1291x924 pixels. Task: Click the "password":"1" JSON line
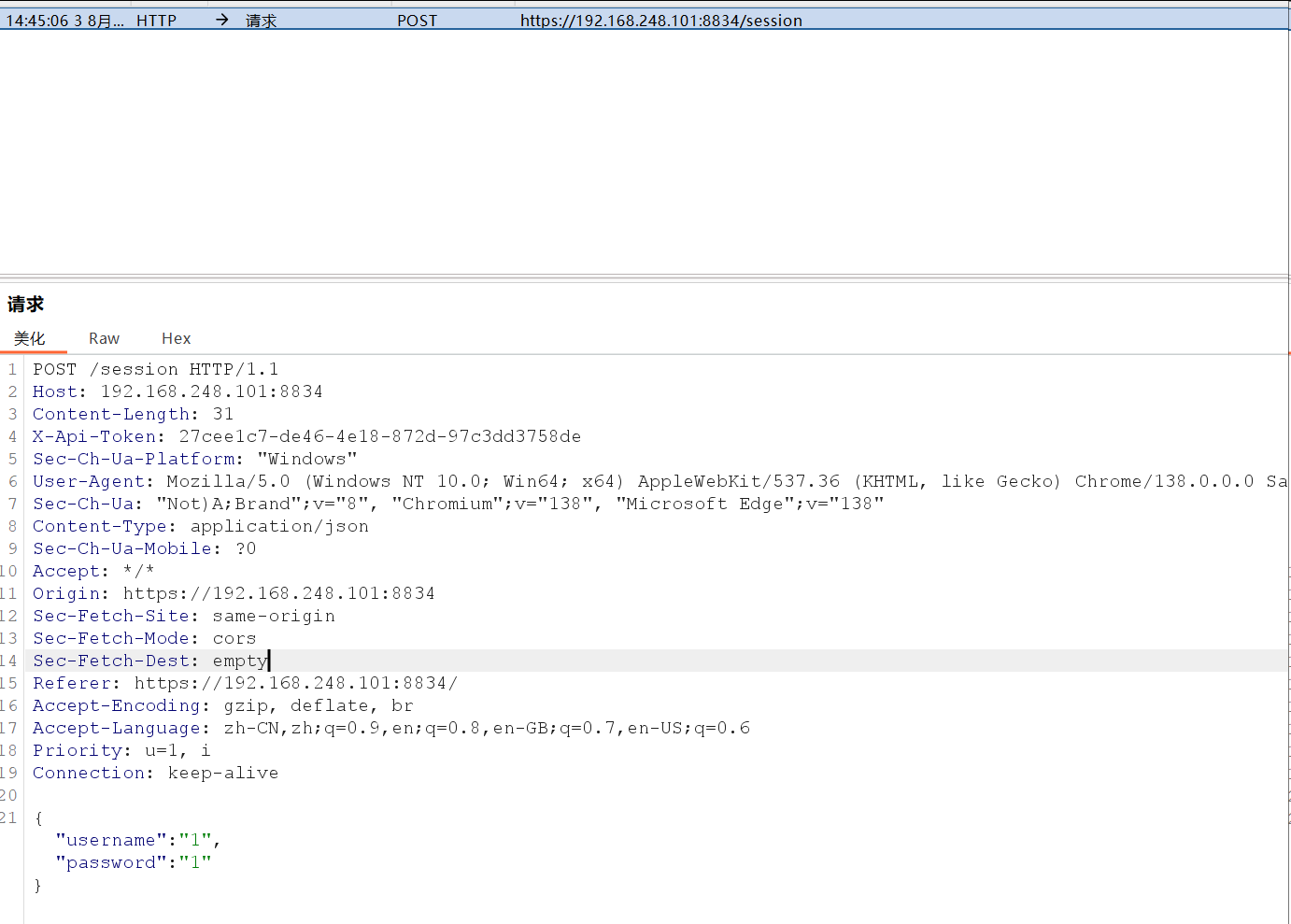tap(134, 862)
